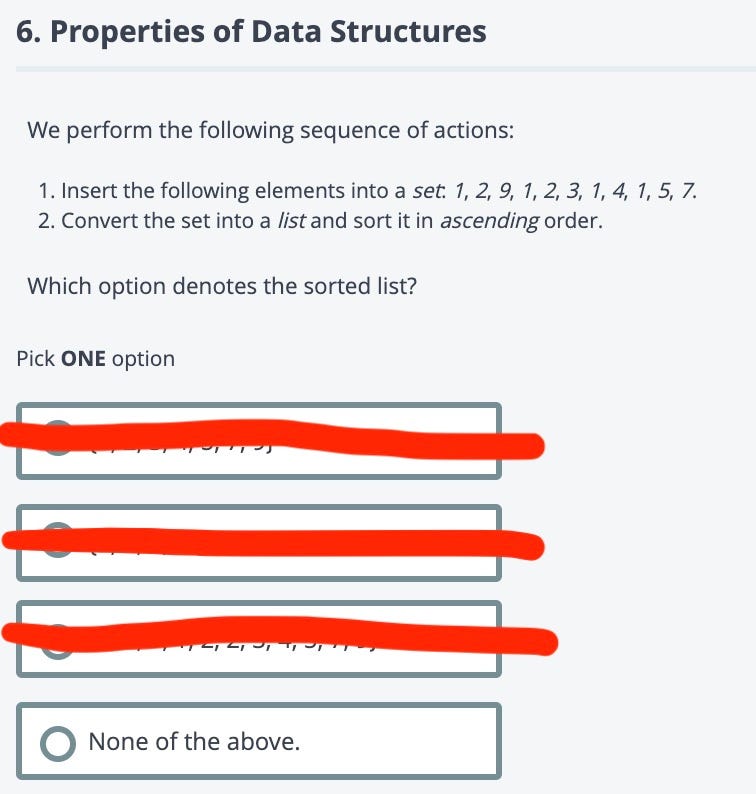The width and height of the screenshot is (756, 794).
Task: Click the element sequence "1, 2, 9, 1, 2, 3"
Action: [516, 191]
